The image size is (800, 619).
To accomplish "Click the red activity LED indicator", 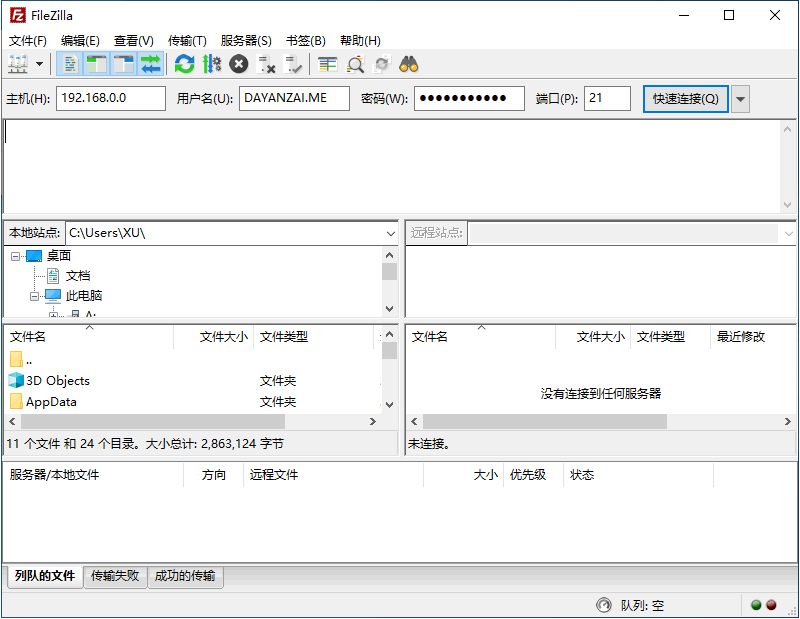I will tap(771, 605).
